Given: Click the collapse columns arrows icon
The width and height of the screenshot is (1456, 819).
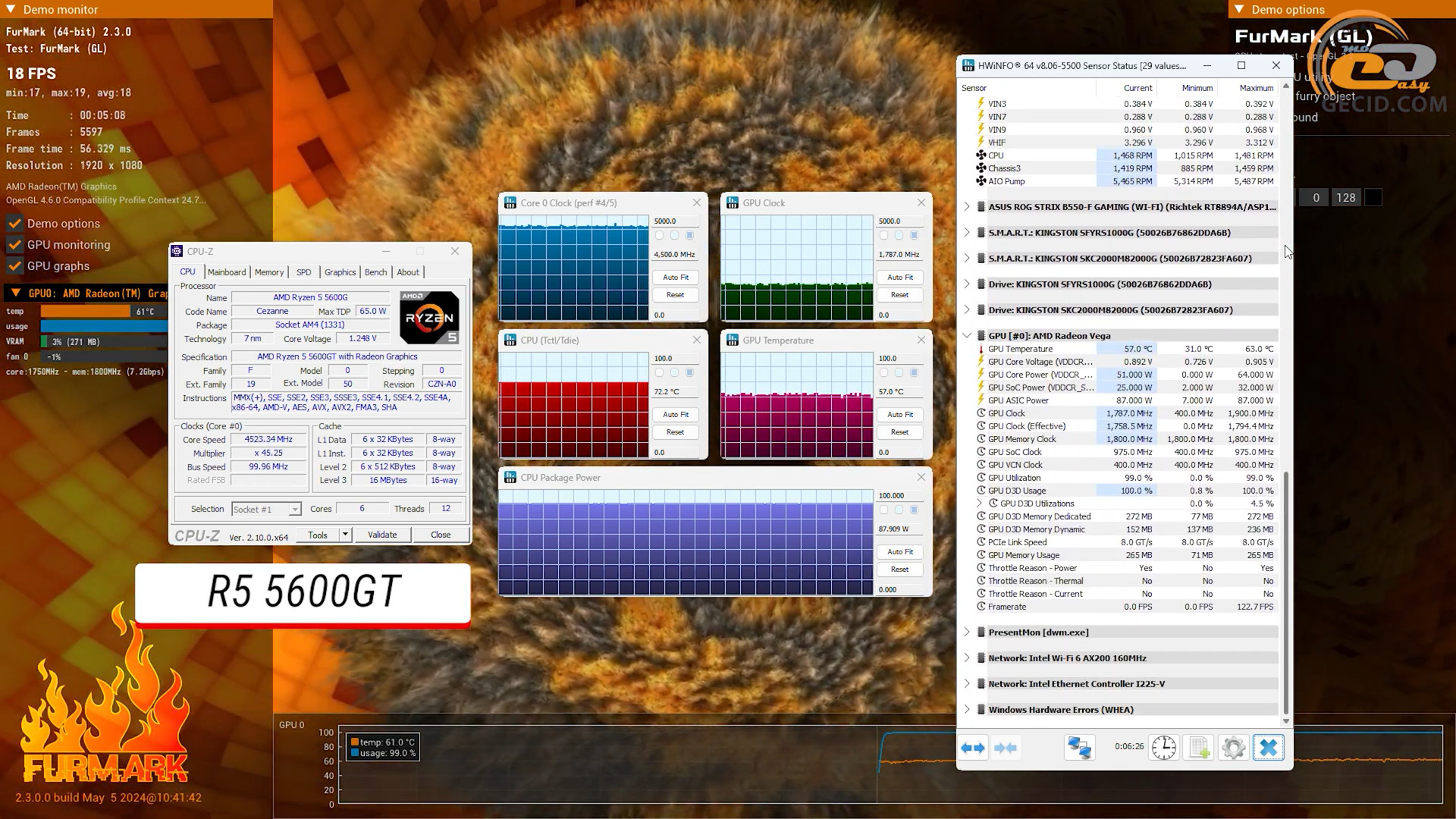Looking at the screenshot, I should pyautogui.click(x=1006, y=748).
